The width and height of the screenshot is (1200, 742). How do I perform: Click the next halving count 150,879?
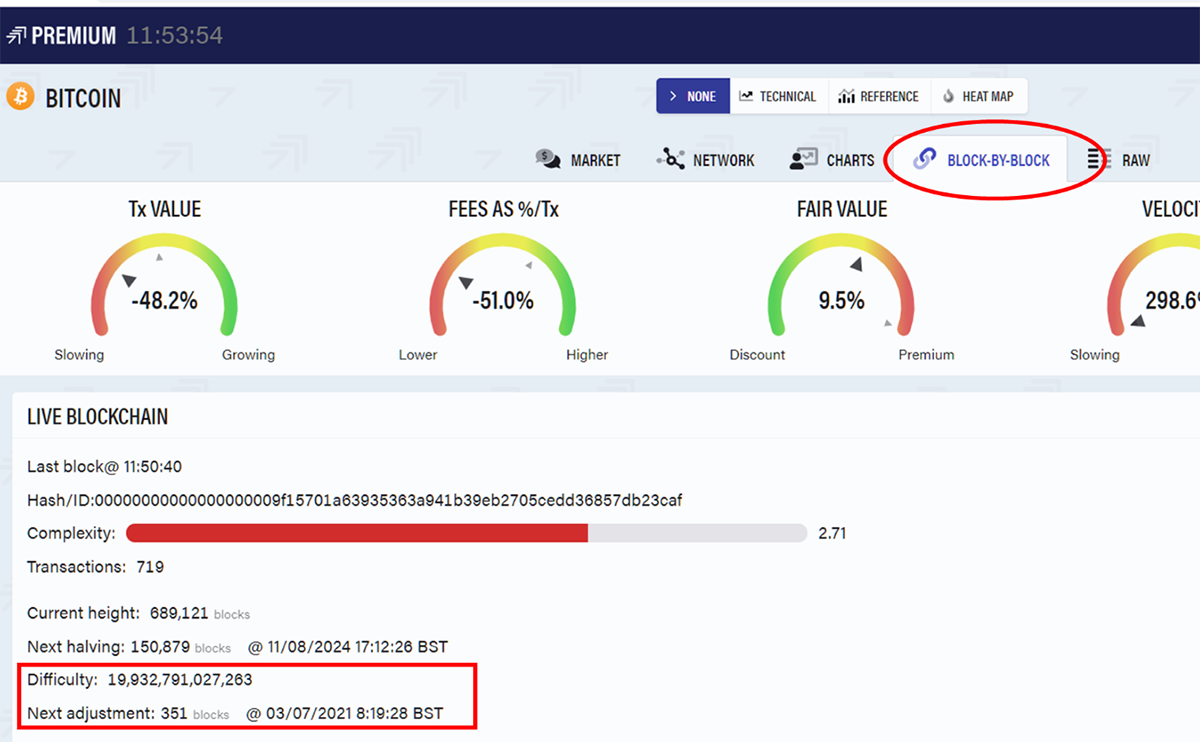[160, 647]
